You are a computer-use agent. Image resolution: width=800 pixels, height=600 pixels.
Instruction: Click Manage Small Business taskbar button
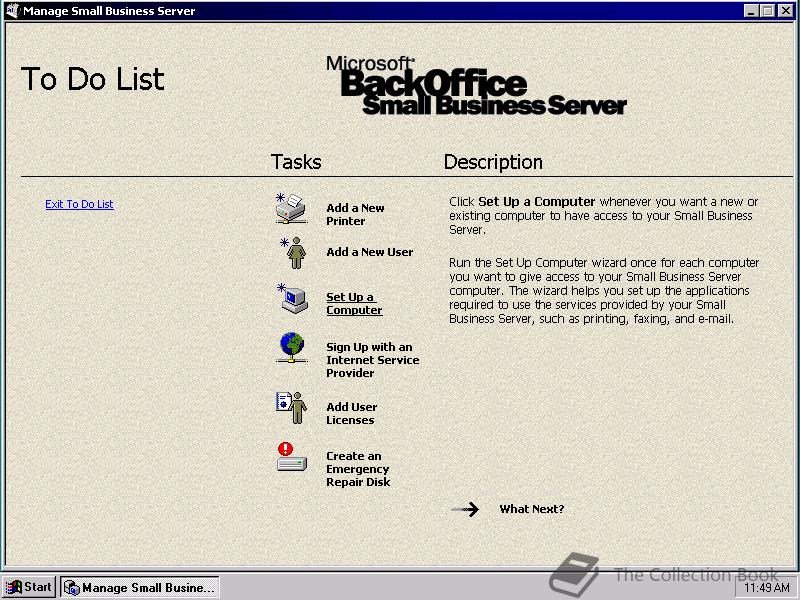coord(140,587)
